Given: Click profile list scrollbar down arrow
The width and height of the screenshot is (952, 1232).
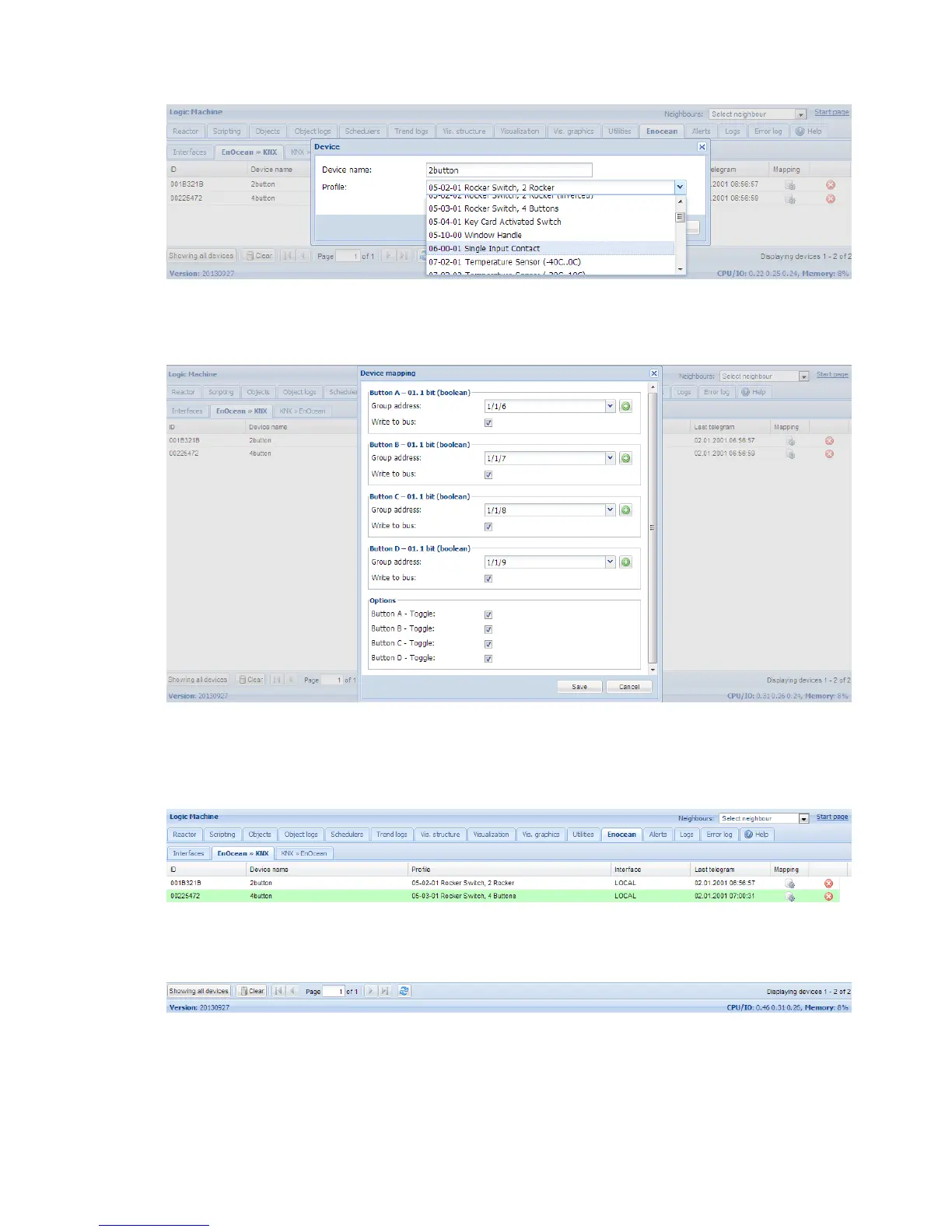Looking at the screenshot, I should point(681,269).
